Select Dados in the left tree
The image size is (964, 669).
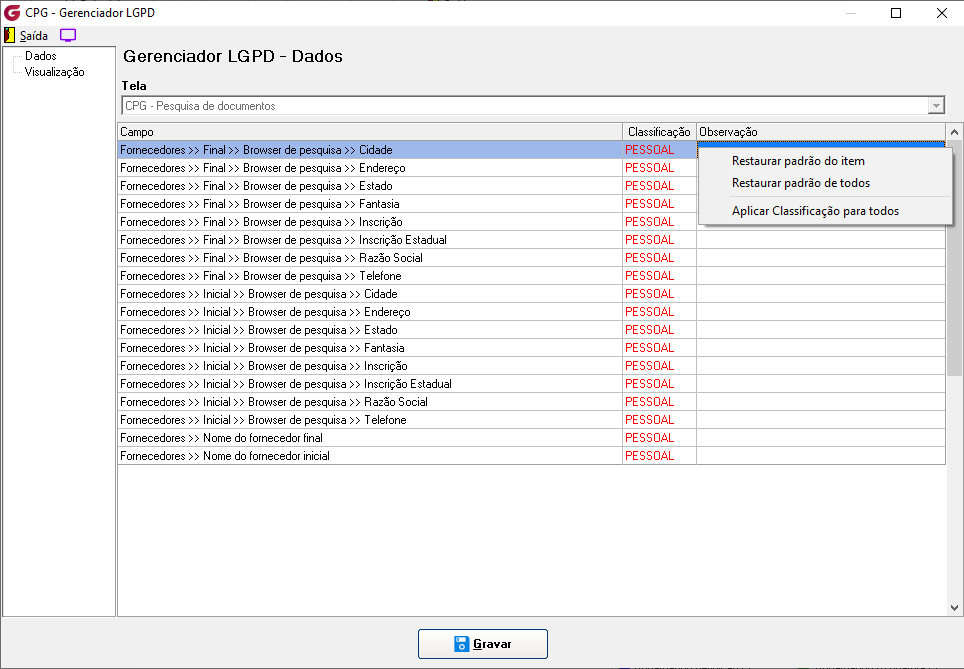[x=41, y=56]
